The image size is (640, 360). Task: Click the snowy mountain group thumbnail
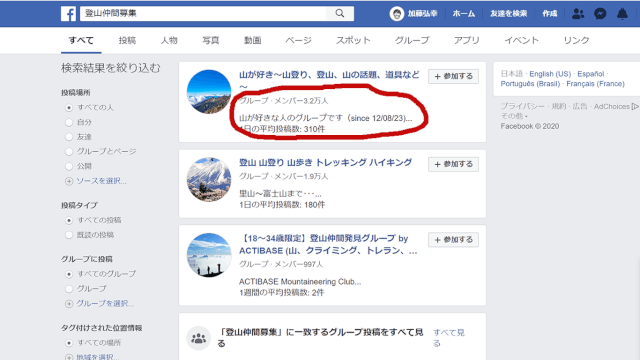[x=209, y=180]
